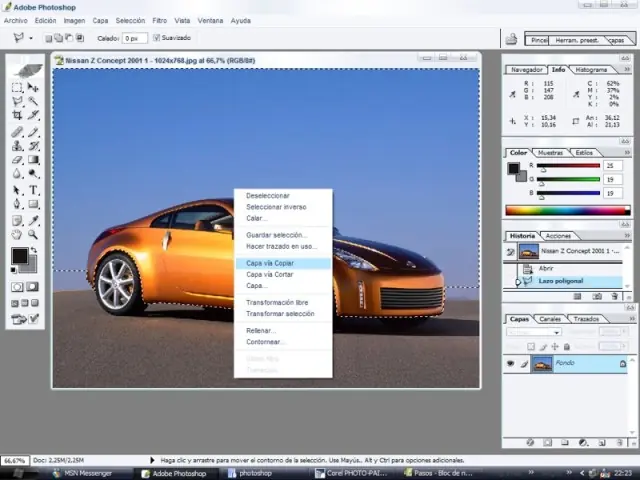Screen dimensions: 640x480
Task: Open the Archivo menu
Action: point(16,20)
